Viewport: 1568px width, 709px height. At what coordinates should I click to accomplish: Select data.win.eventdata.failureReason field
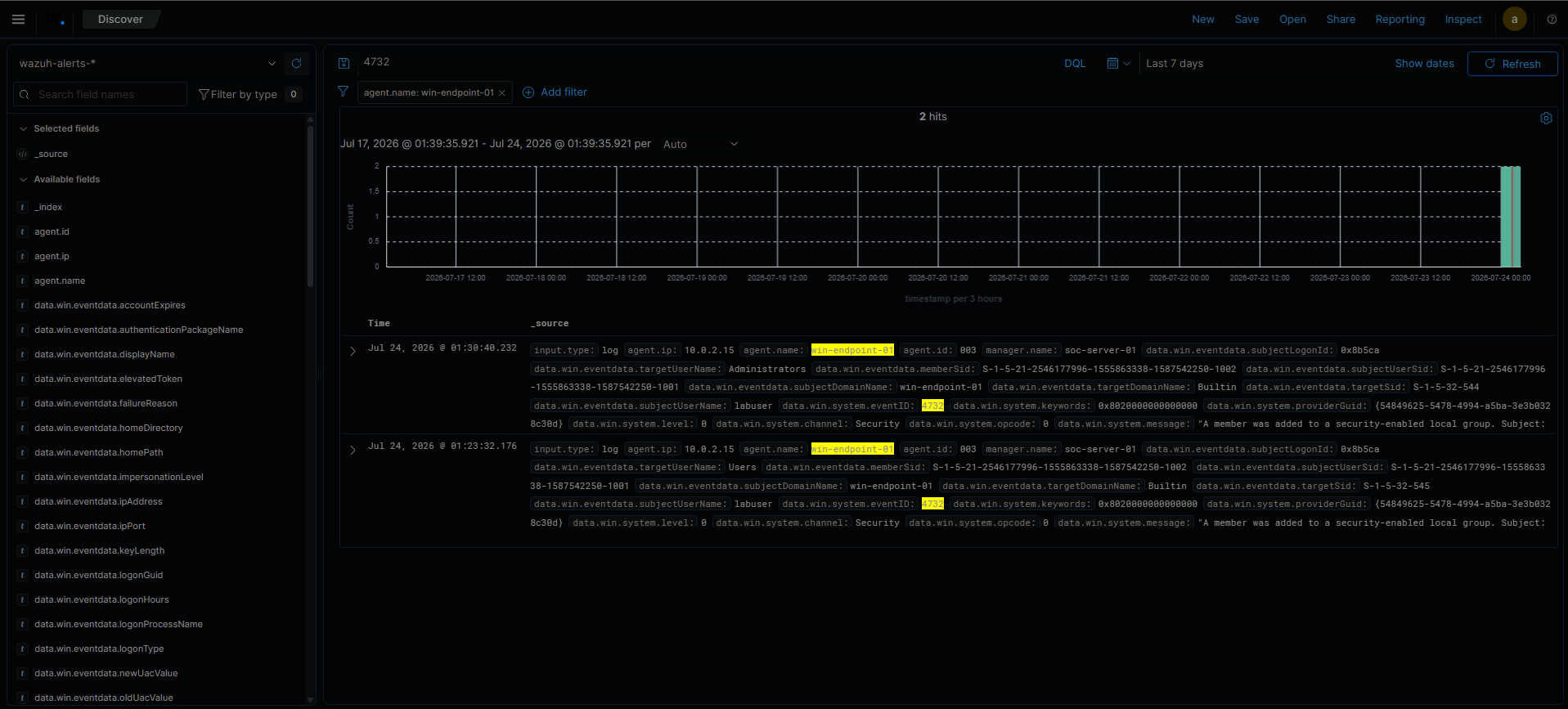106,403
